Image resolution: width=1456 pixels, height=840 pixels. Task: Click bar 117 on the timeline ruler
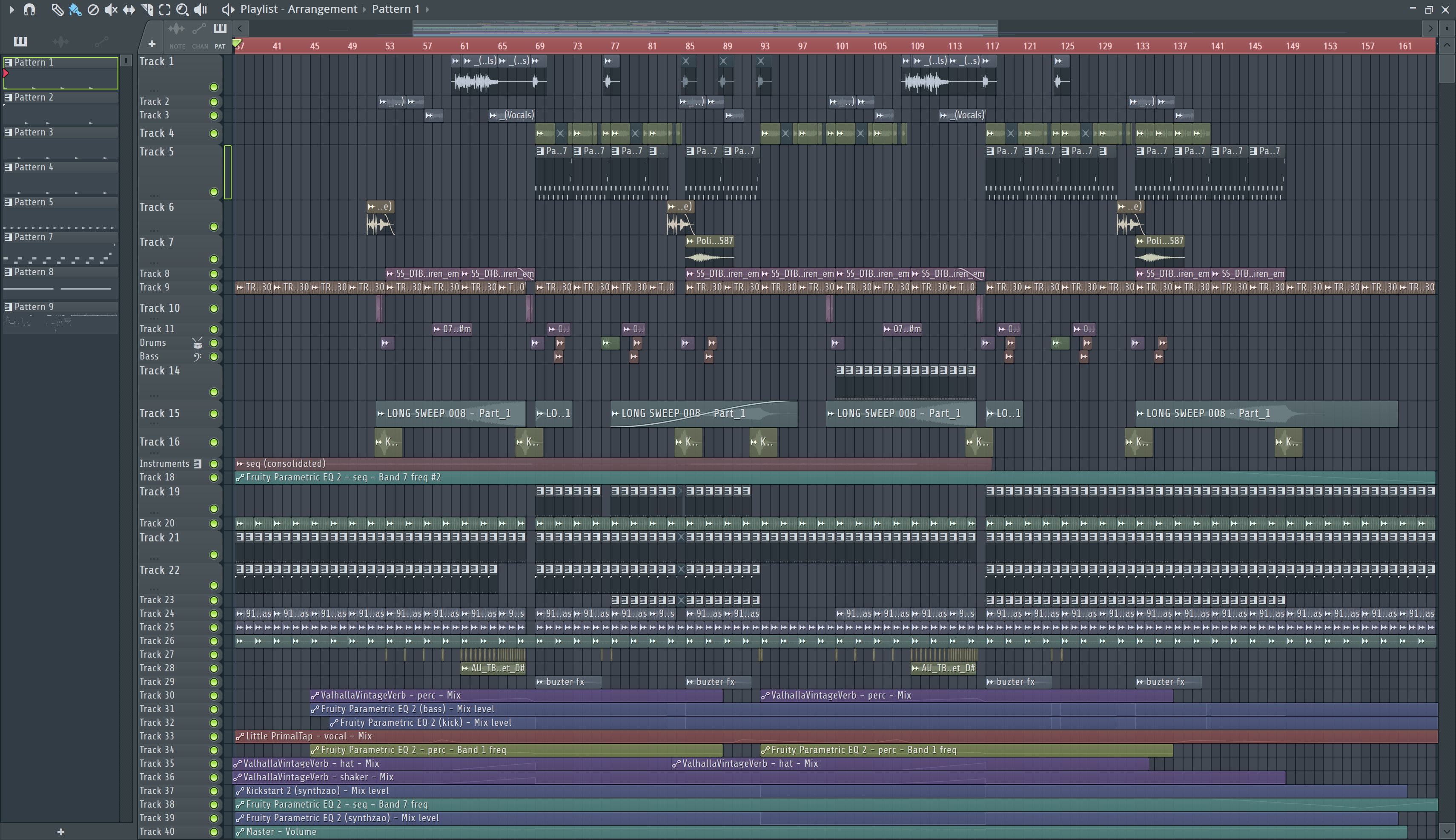[x=992, y=46]
